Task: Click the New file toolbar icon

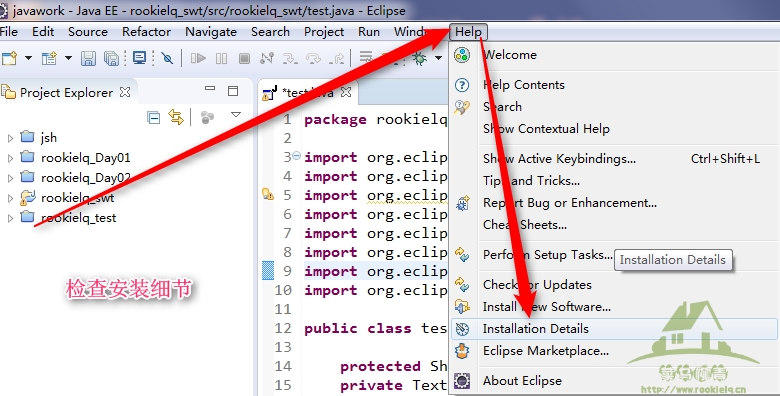Action: pyautogui.click(x=9, y=58)
